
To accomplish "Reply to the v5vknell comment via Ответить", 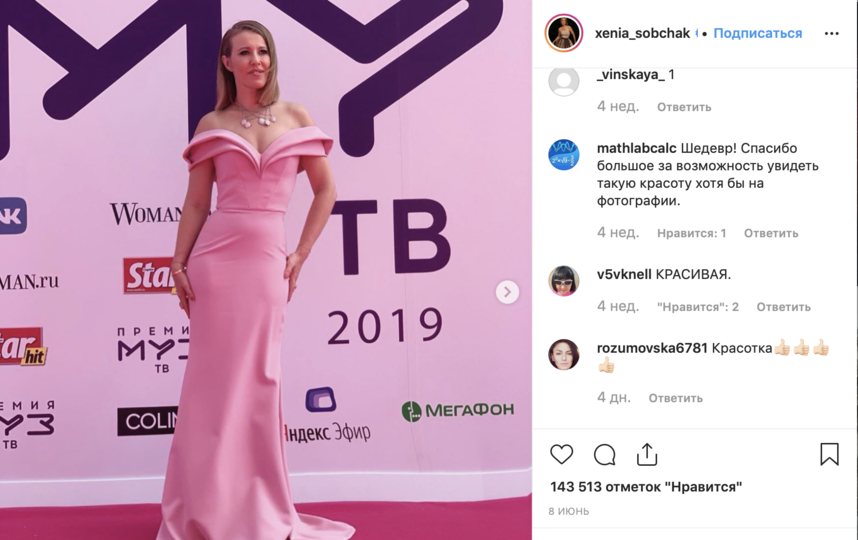I will click(x=784, y=307).
